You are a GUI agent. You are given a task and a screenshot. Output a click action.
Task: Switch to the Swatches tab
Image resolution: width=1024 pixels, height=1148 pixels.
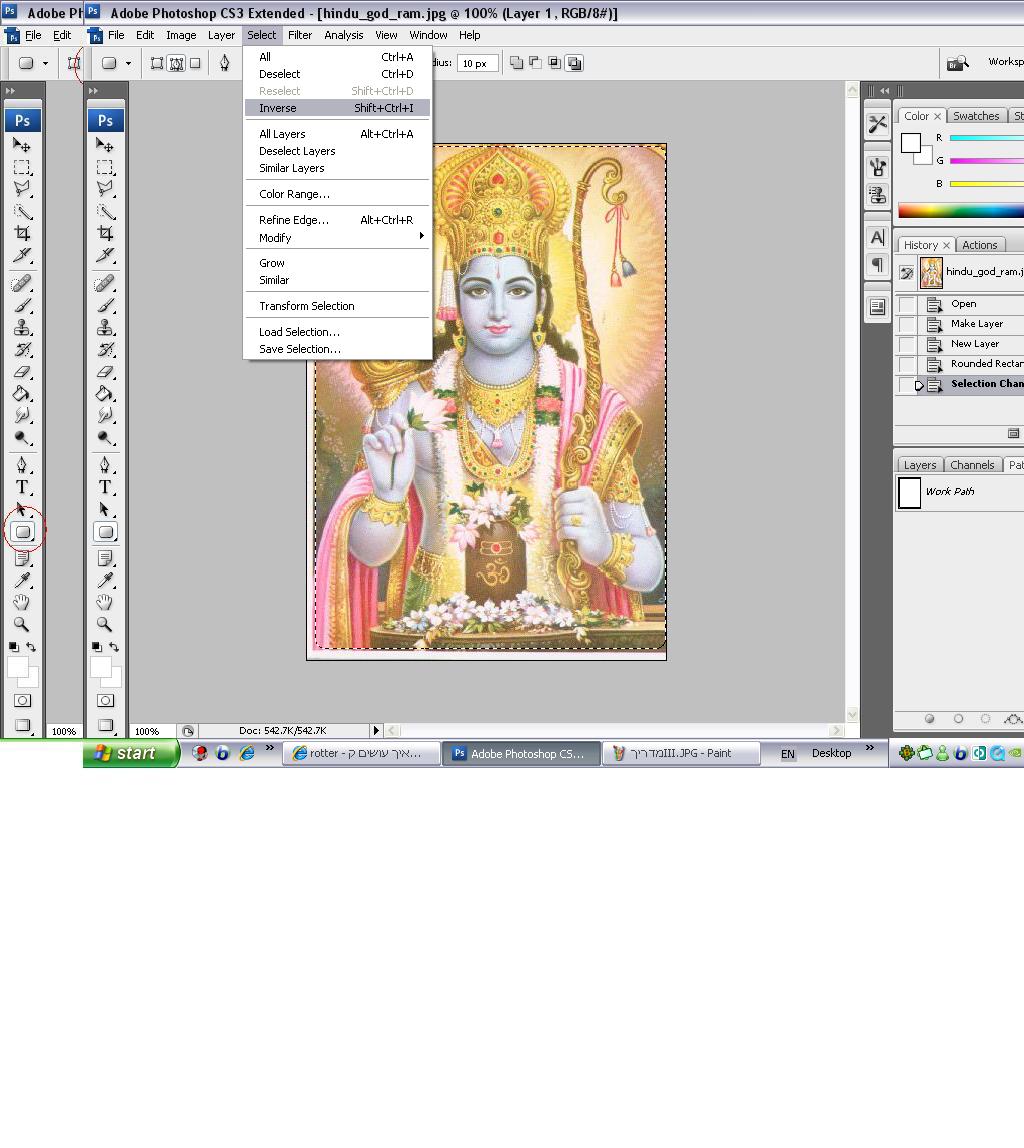(975, 116)
